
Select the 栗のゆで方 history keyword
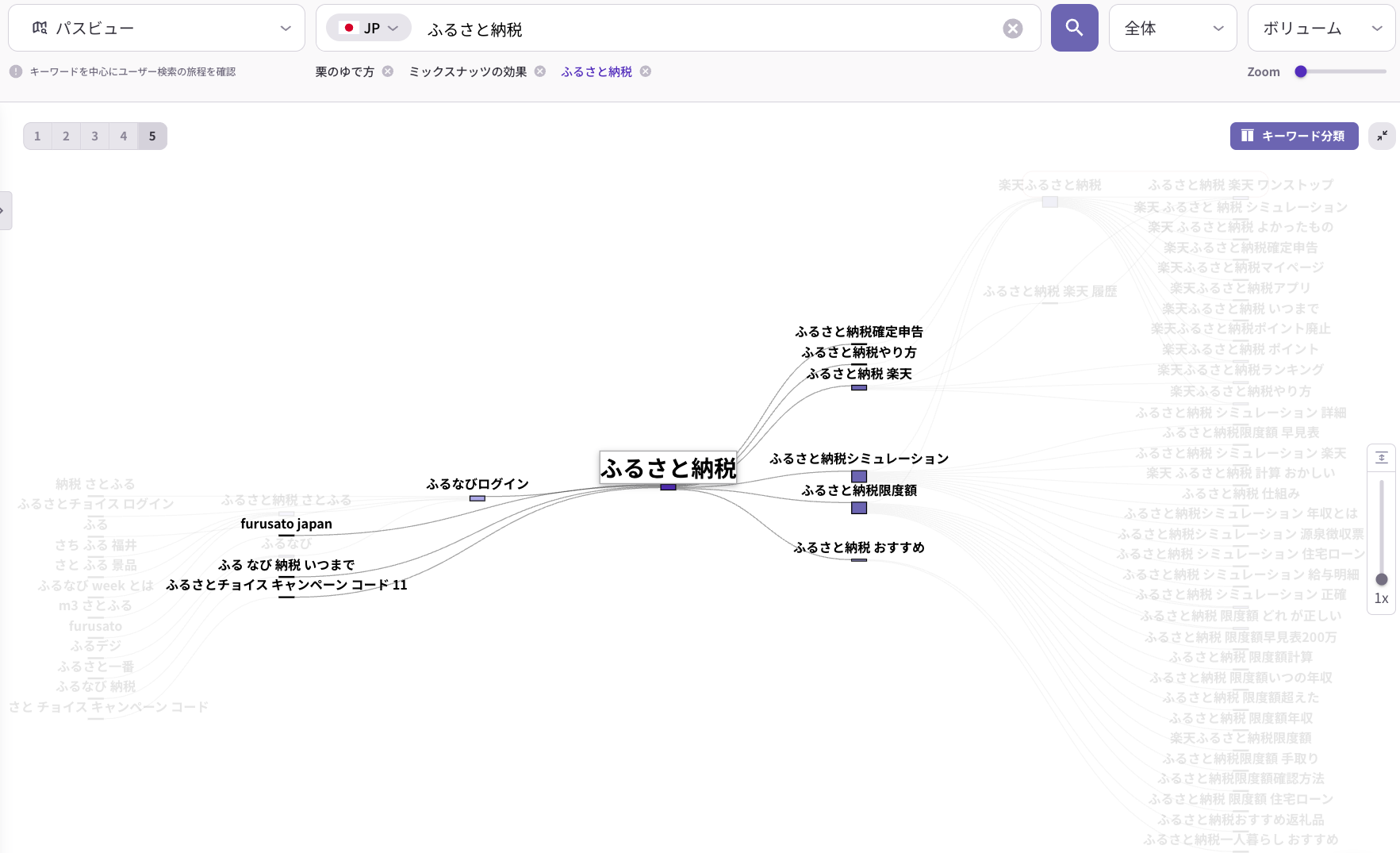pos(345,71)
